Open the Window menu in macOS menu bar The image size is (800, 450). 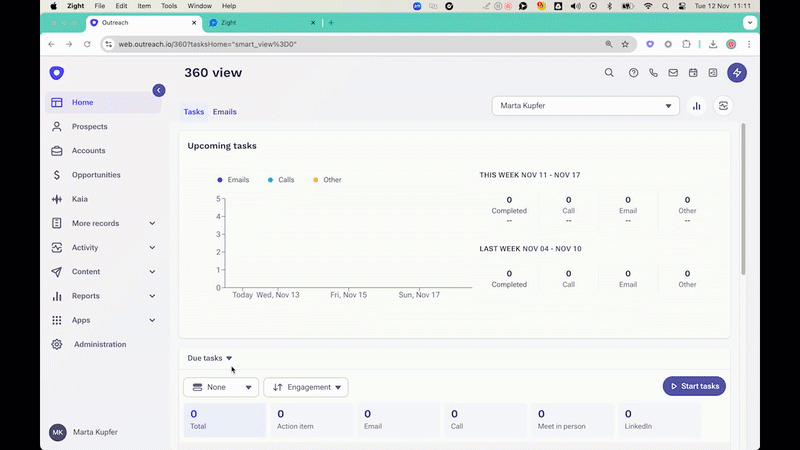(199, 6)
